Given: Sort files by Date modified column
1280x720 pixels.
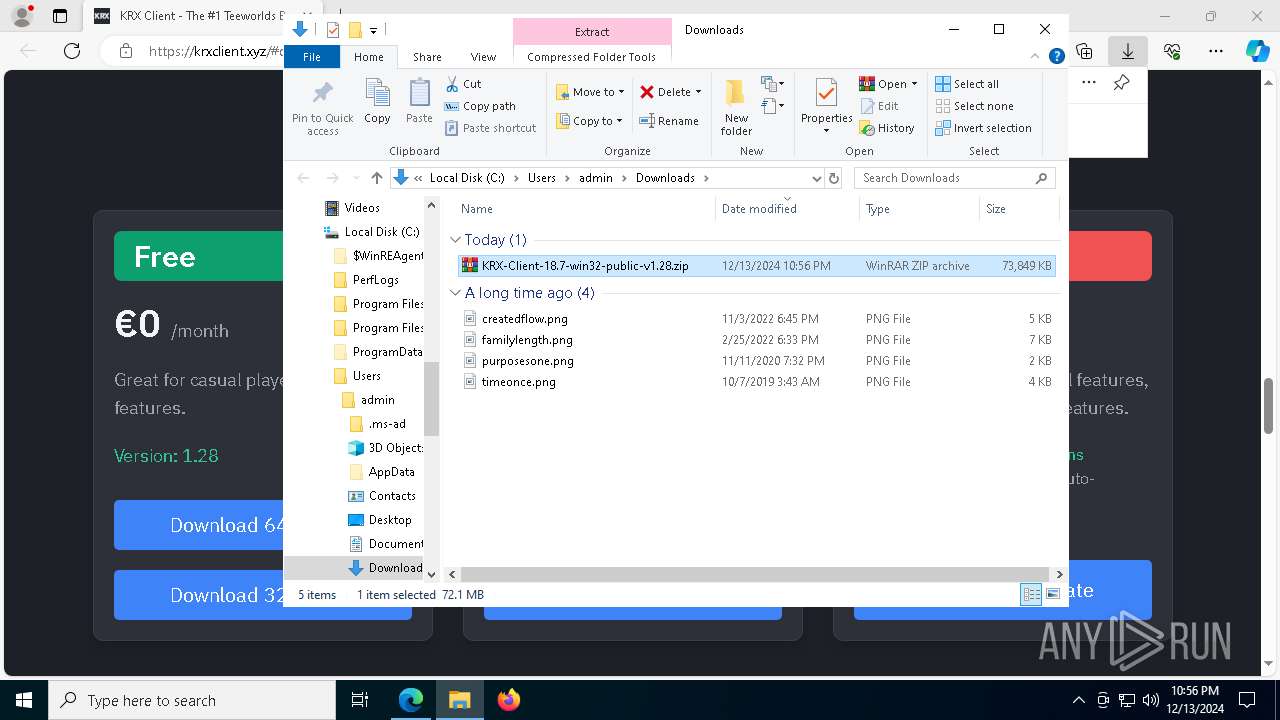Looking at the screenshot, I should [787, 209].
